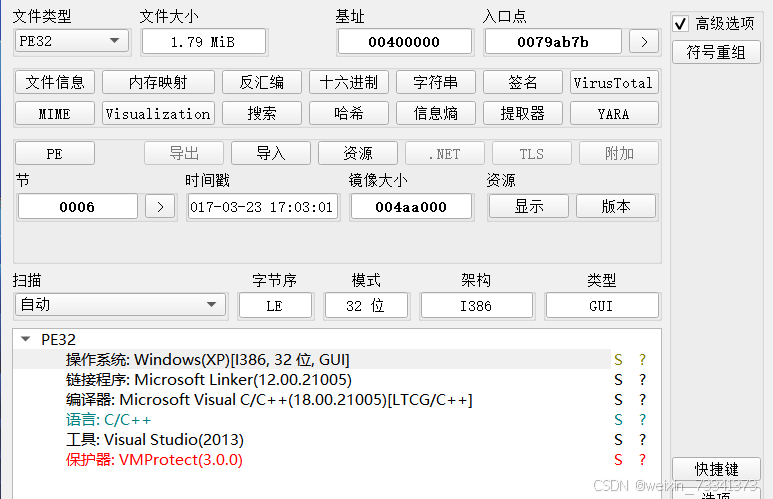Image resolution: width=773 pixels, height=499 pixels.
Task: Click the 文件大小 1.79 MiB field
Action: pyautogui.click(x=204, y=41)
